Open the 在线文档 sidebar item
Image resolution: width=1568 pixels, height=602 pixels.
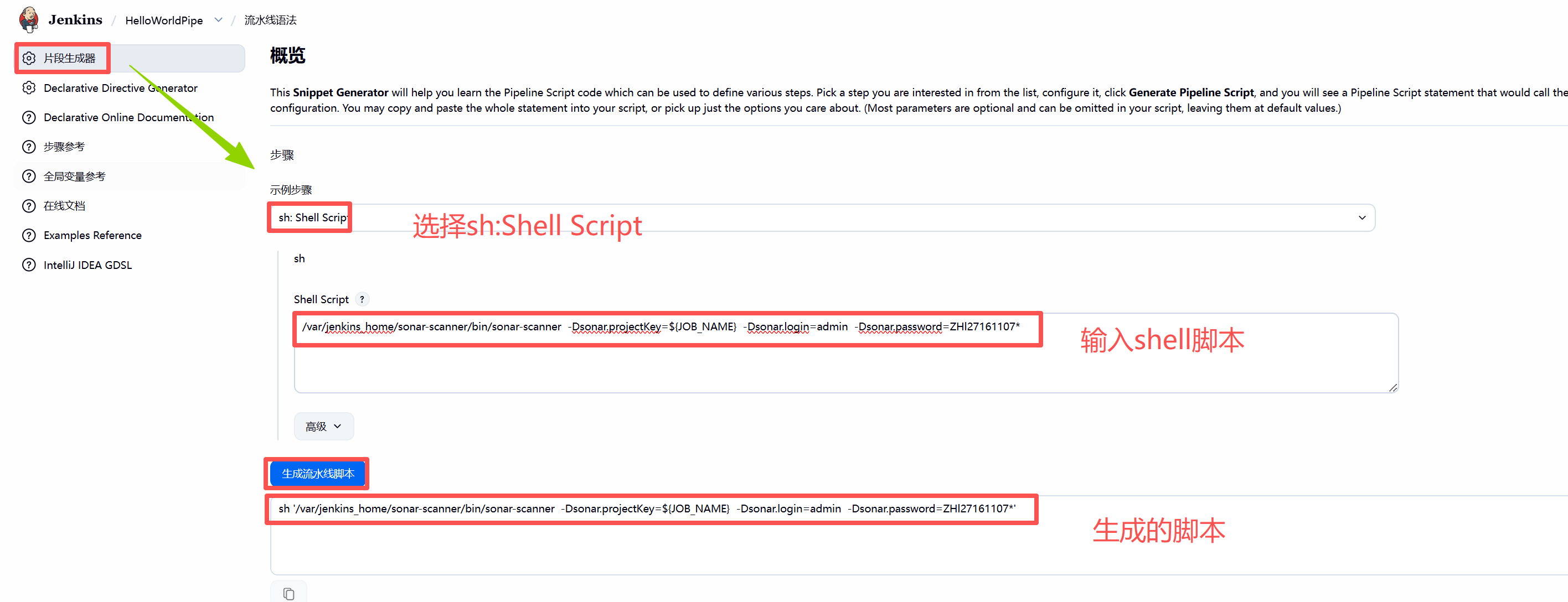pos(64,205)
